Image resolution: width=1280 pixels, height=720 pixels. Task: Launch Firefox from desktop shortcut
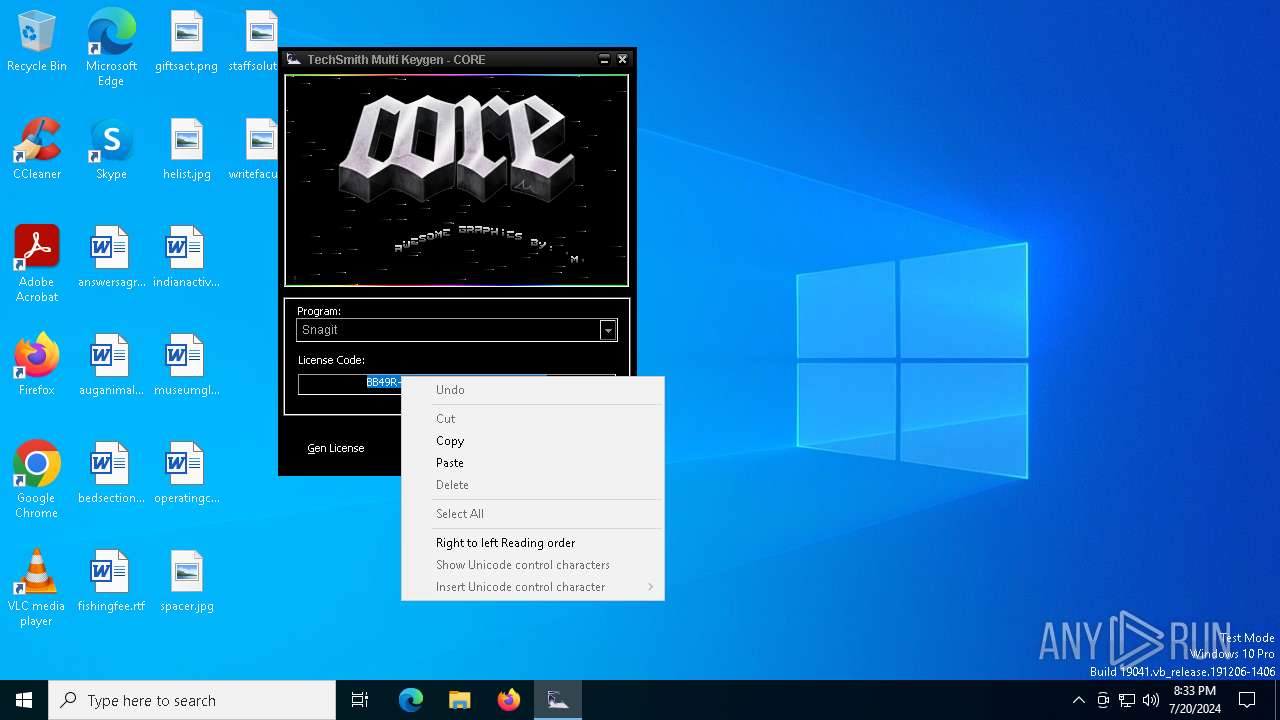pyautogui.click(x=37, y=364)
